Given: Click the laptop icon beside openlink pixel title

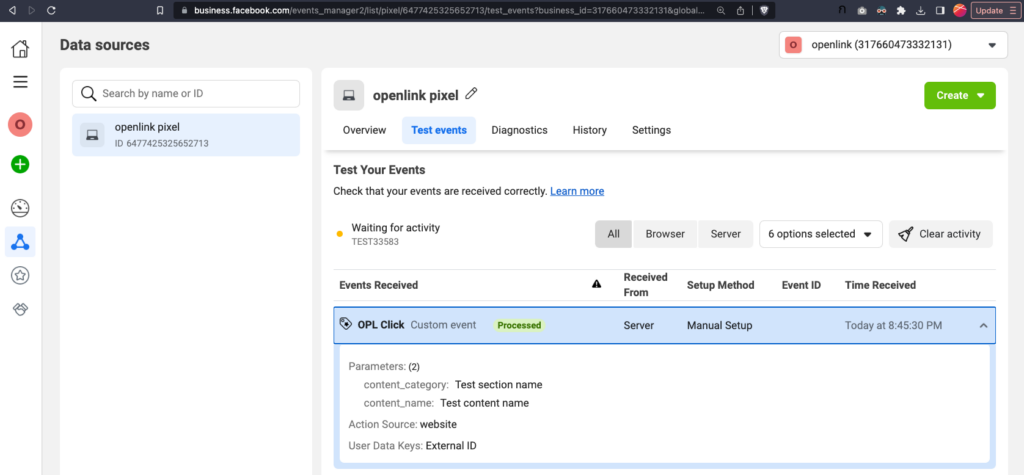Looking at the screenshot, I should (349, 95).
